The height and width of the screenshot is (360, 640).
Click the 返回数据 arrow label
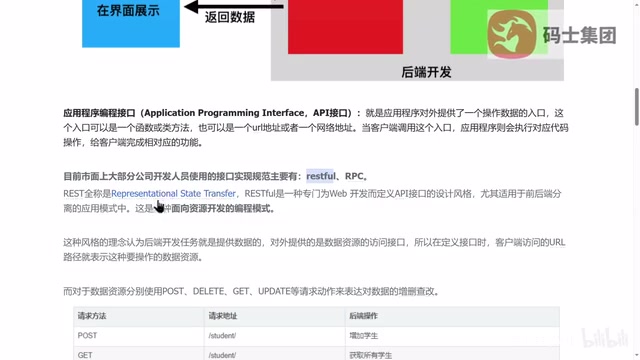pyautogui.click(x=230, y=17)
